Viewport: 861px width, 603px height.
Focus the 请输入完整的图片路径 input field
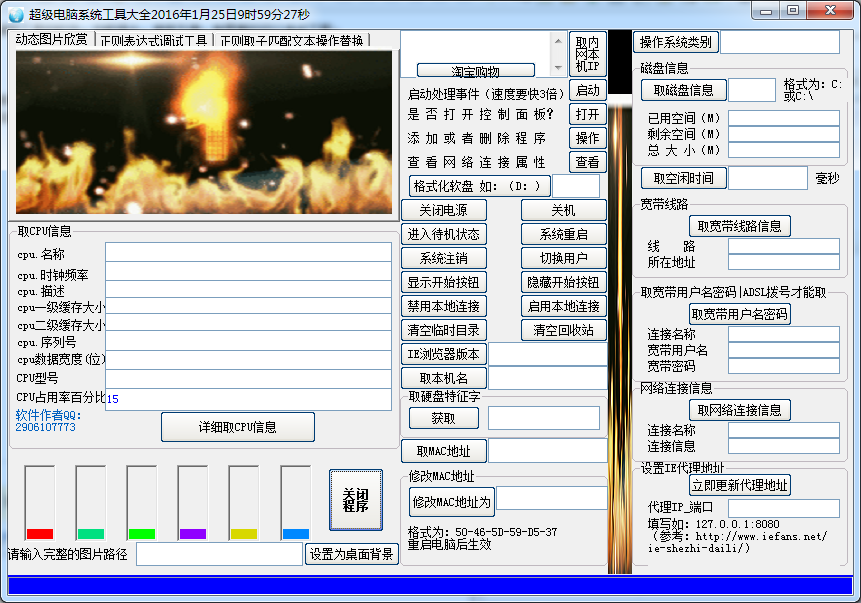(x=218, y=554)
